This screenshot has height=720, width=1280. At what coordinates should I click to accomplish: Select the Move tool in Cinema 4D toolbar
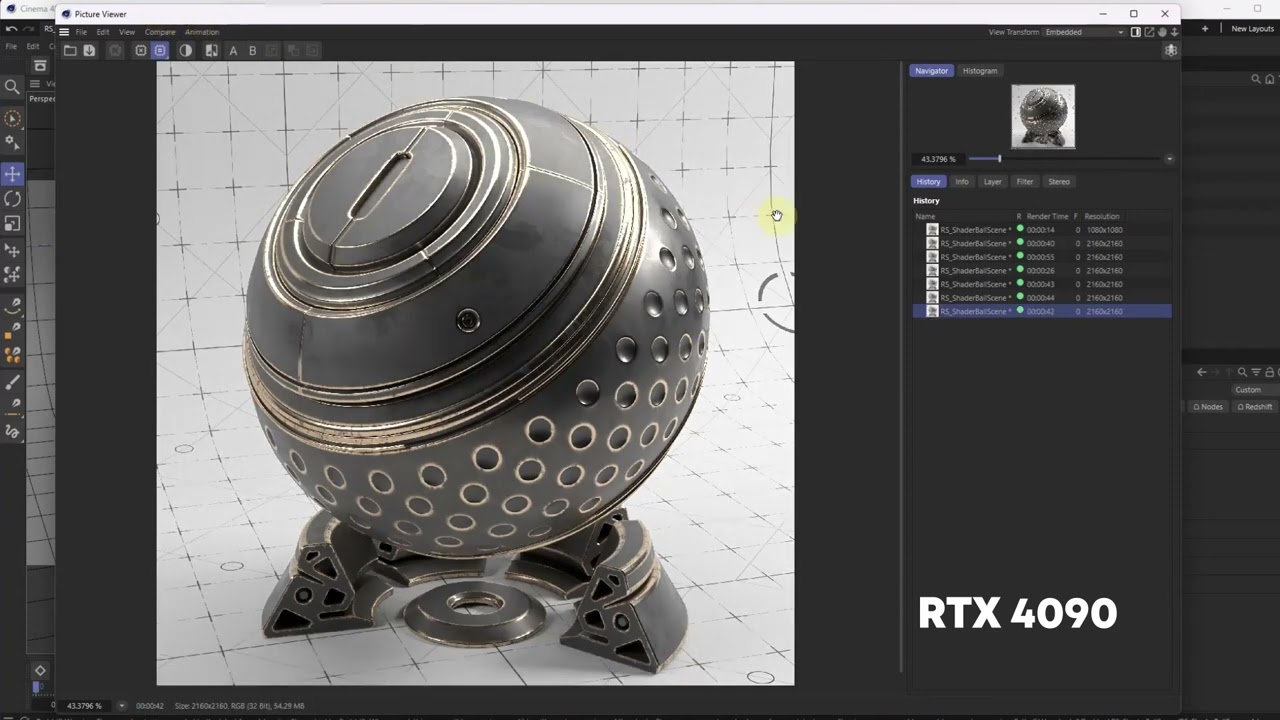pos(12,174)
